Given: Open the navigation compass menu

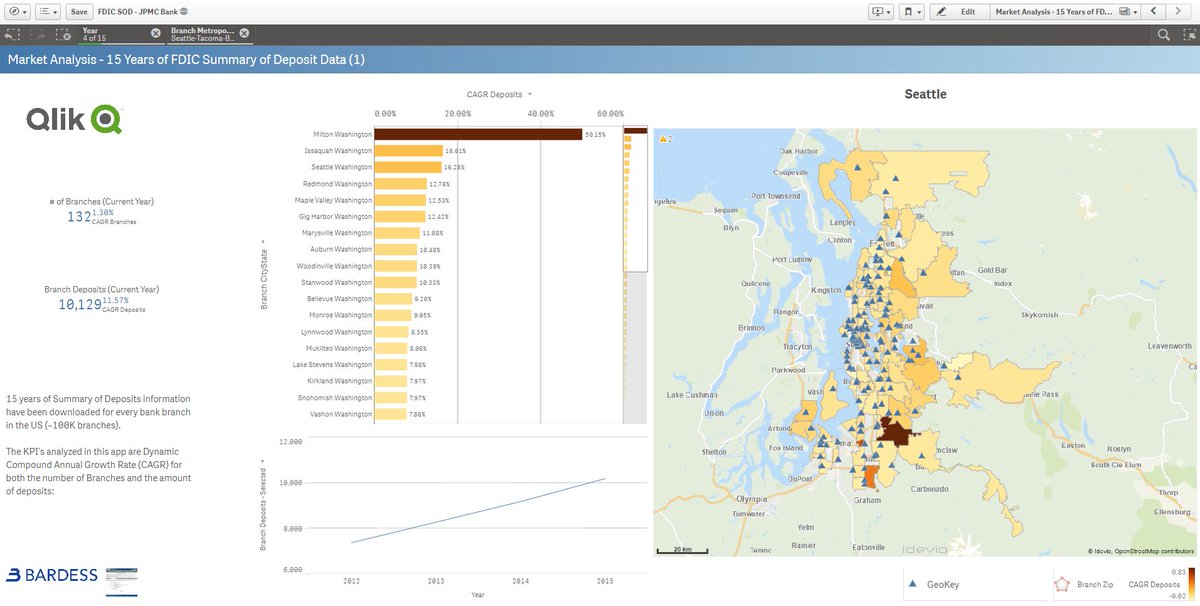Looking at the screenshot, I should pos(16,12).
